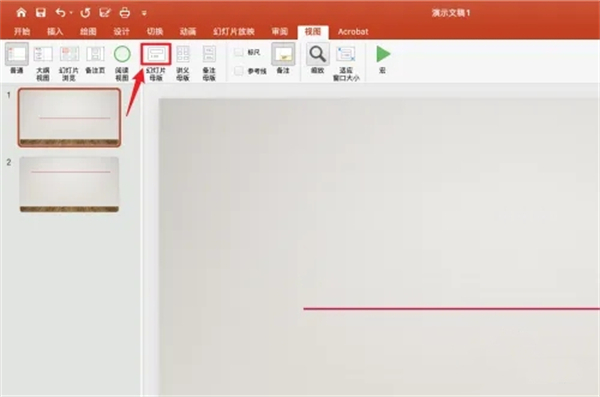Switch to the 切换 ribbon tab
Image resolution: width=600 pixels, height=397 pixels.
coord(155,31)
